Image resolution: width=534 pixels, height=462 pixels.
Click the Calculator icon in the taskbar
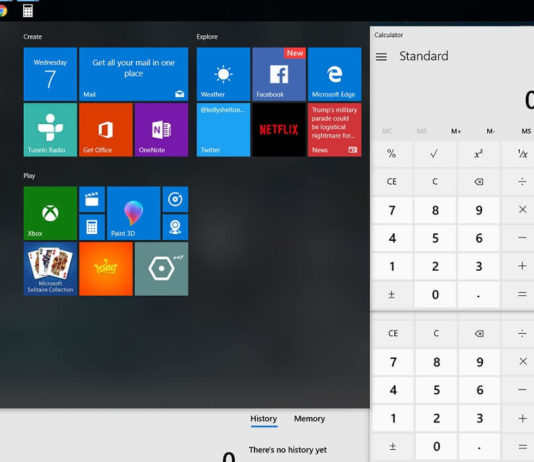click(28, 11)
